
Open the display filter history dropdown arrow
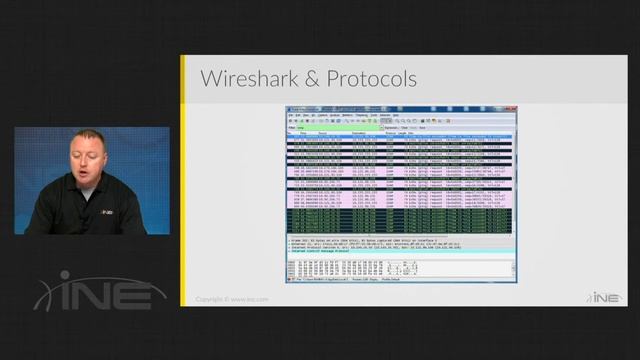(x=382, y=128)
